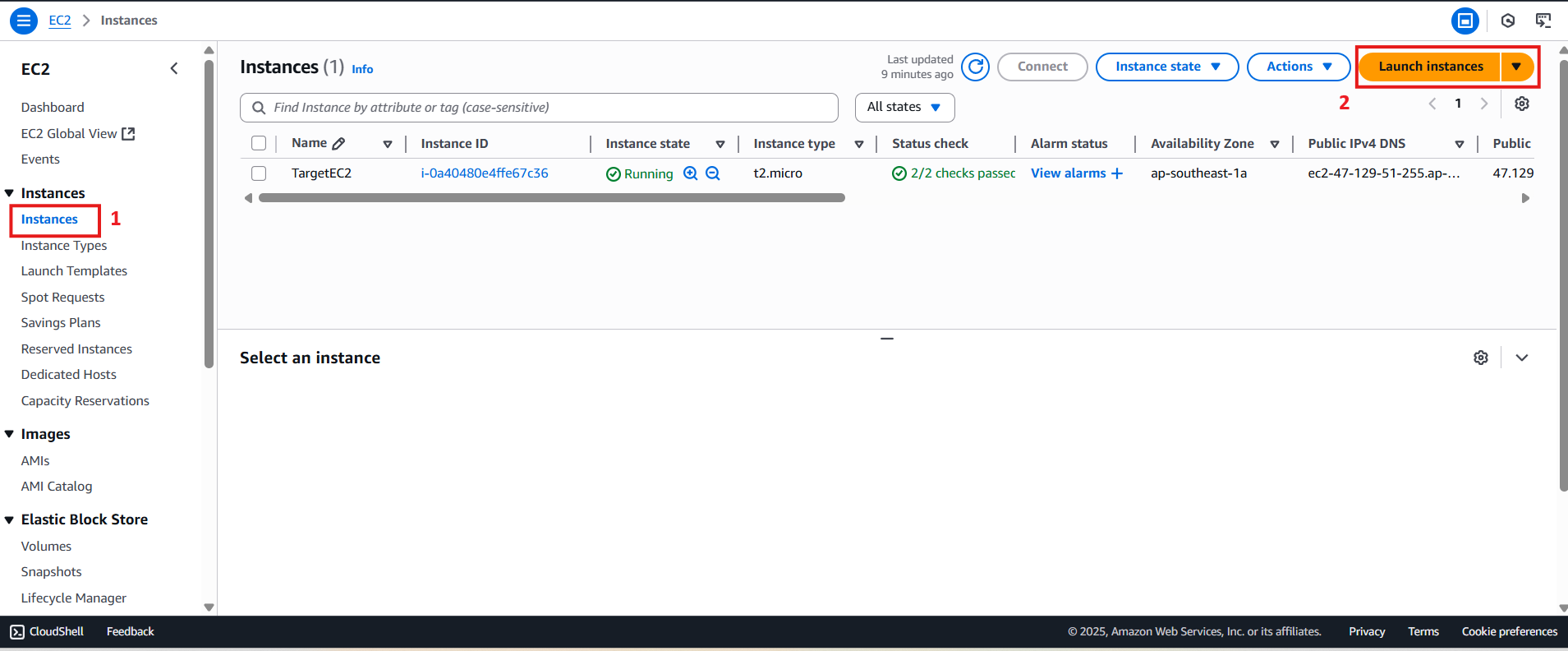Sort by the Public IPv4 DNS column arrow
This screenshot has height=651, width=1568.
click(x=1460, y=145)
